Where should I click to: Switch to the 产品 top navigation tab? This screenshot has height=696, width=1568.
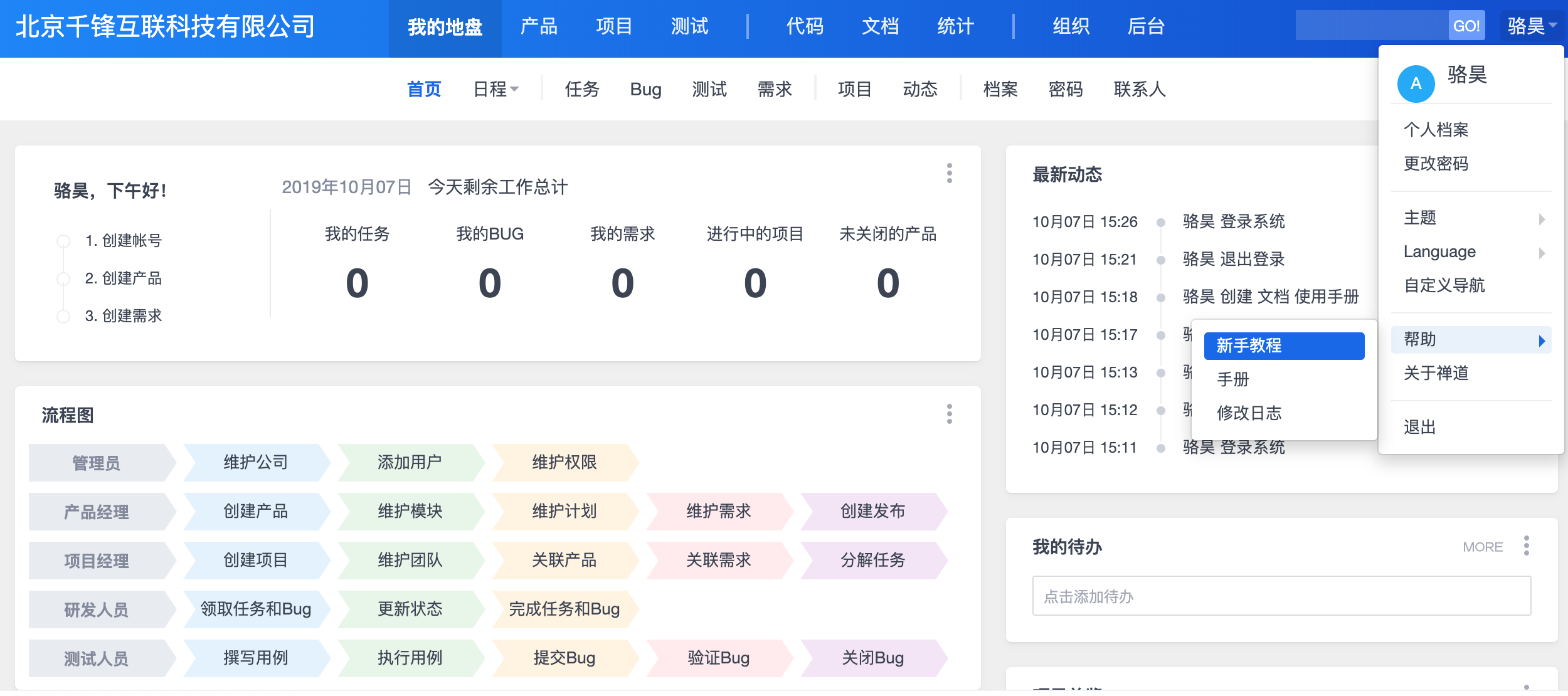(538, 26)
